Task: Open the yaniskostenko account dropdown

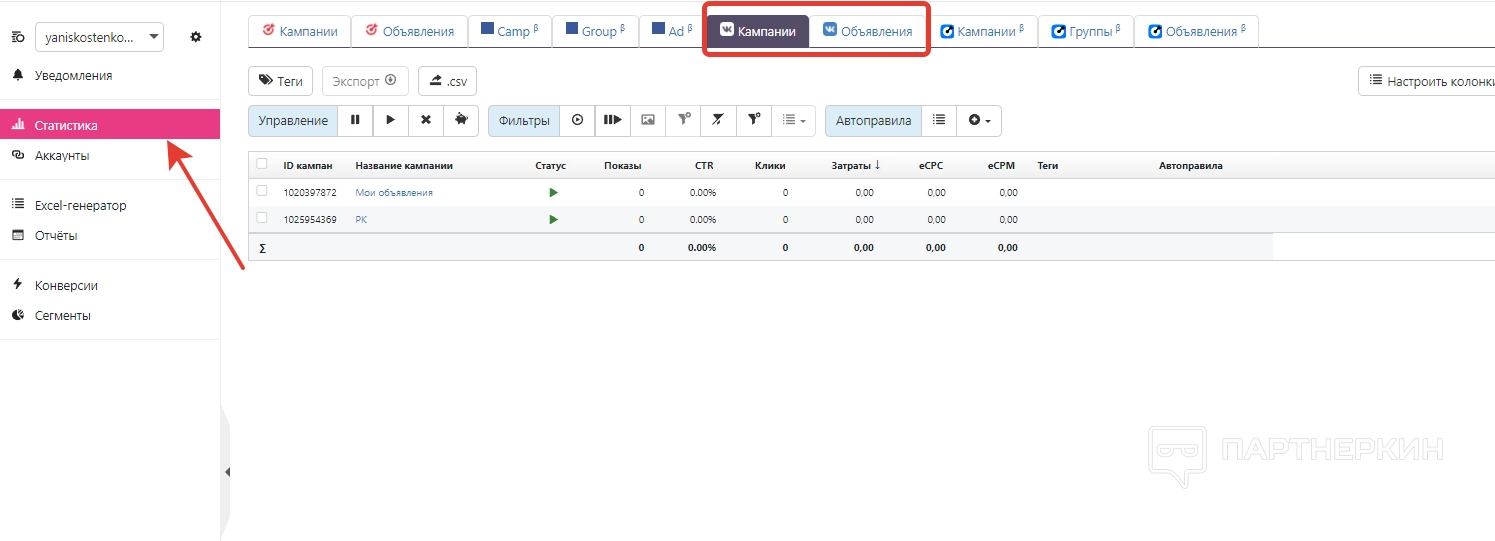Action: (x=99, y=37)
